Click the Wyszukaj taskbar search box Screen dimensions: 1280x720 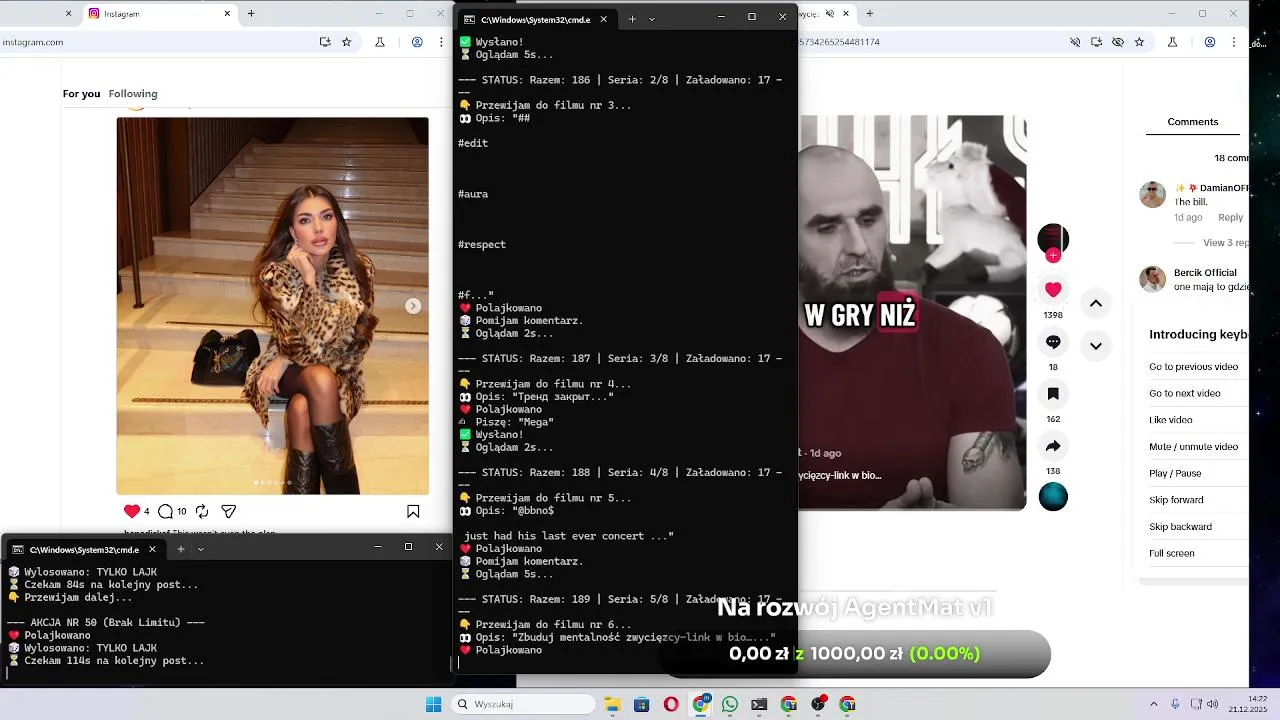525,704
